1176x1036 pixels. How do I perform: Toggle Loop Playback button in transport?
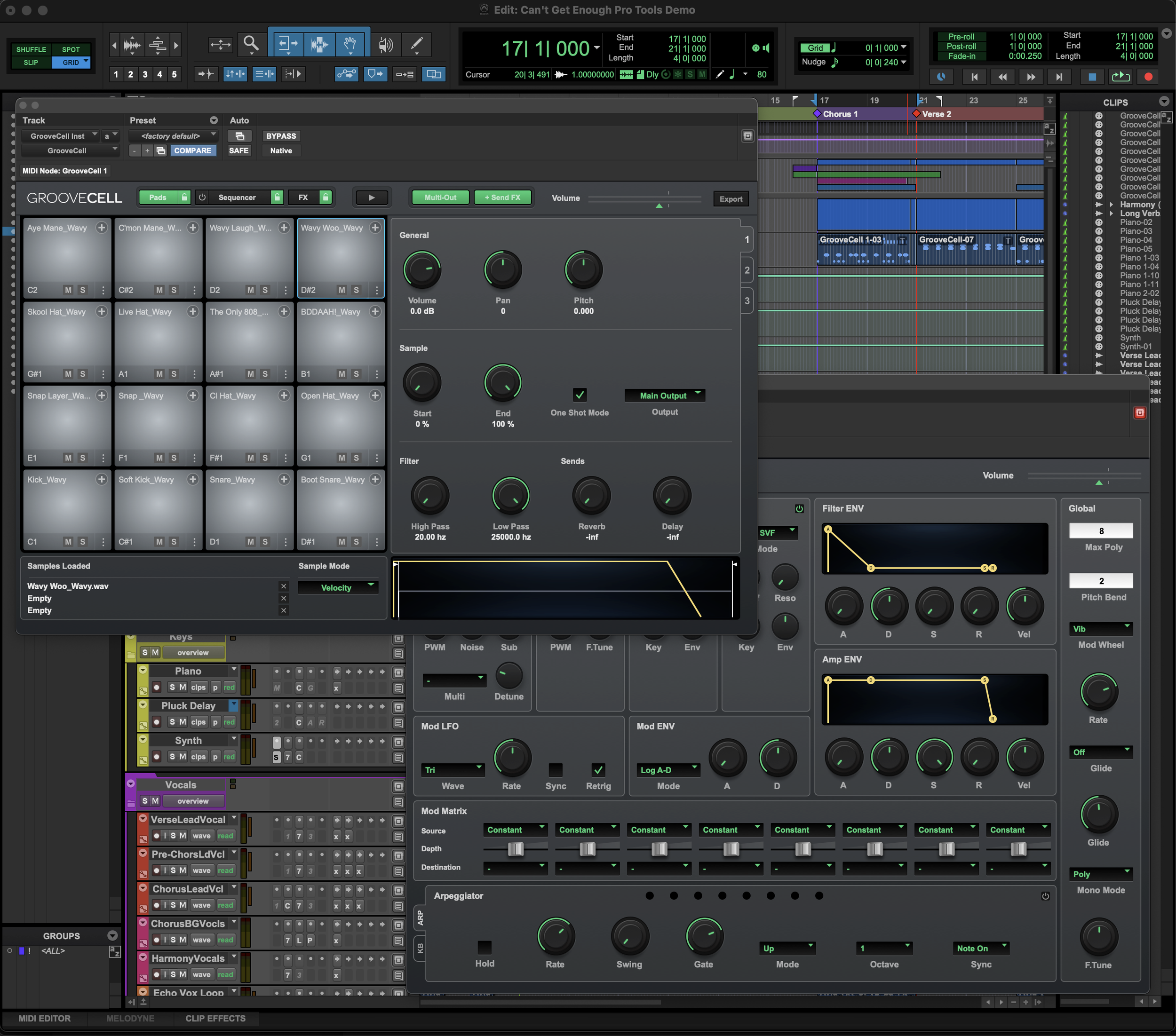click(x=1120, y=77)
